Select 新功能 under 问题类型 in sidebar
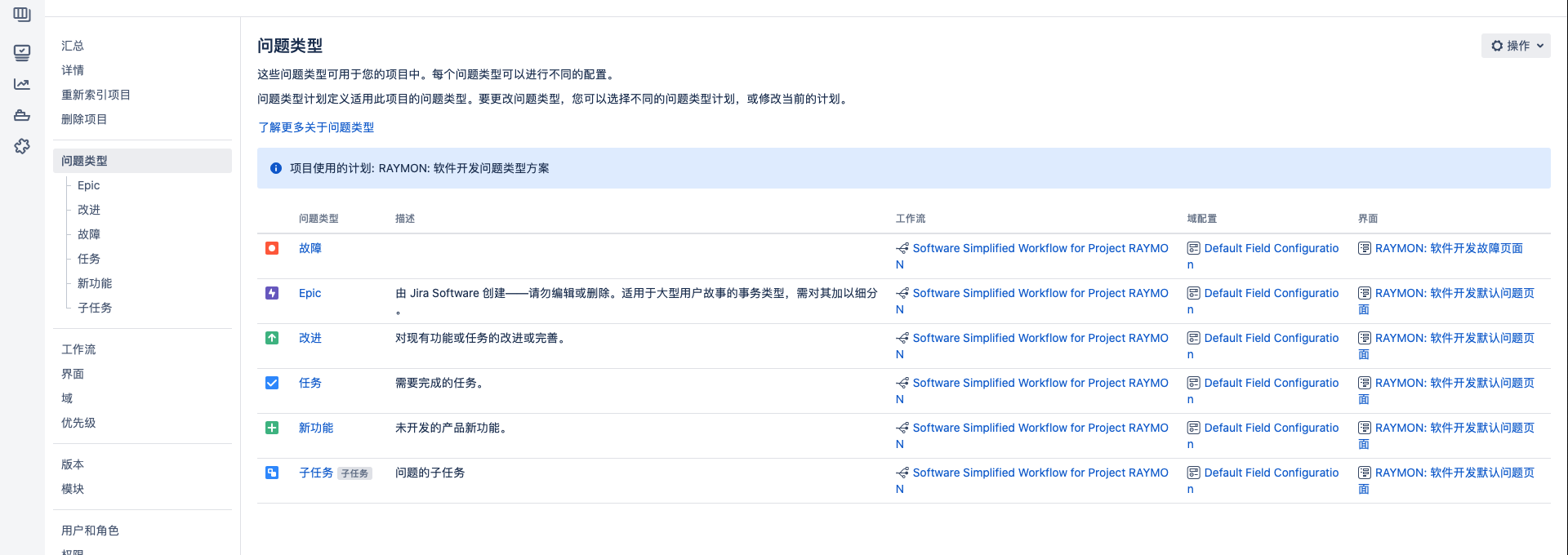The height and width of the screenshot is (555, 1568). [x=95, y=283]
